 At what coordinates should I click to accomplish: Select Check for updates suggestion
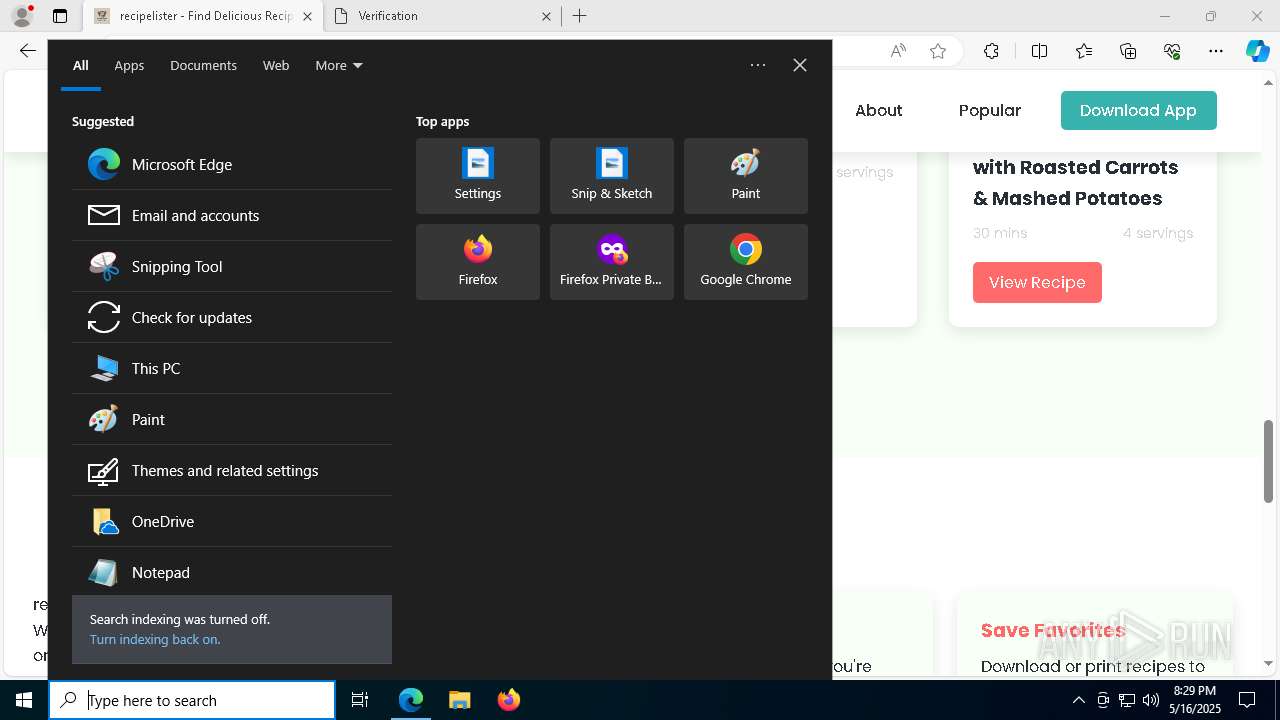click(232, 317)
